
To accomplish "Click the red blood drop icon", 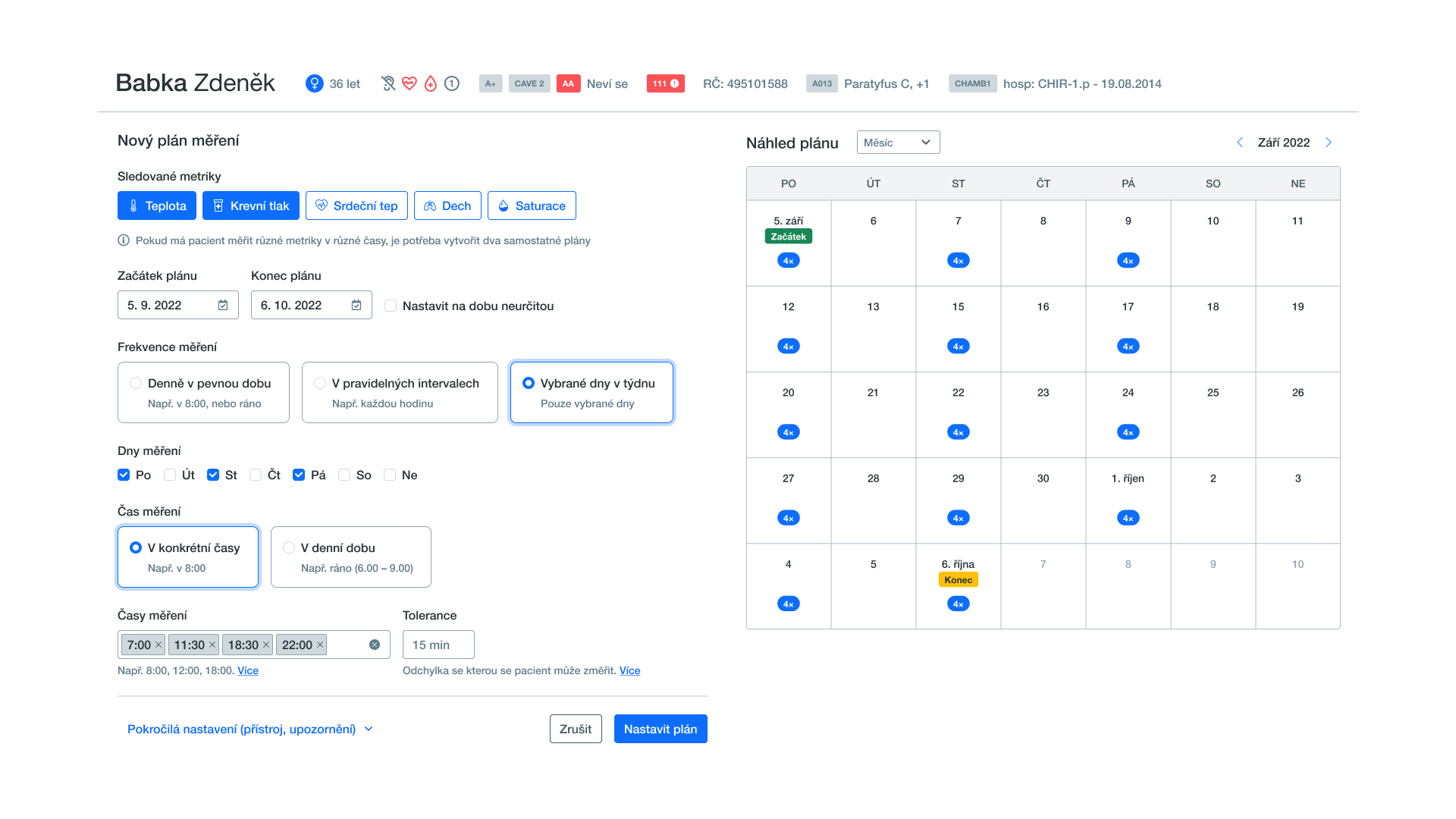I will (431, 83).
